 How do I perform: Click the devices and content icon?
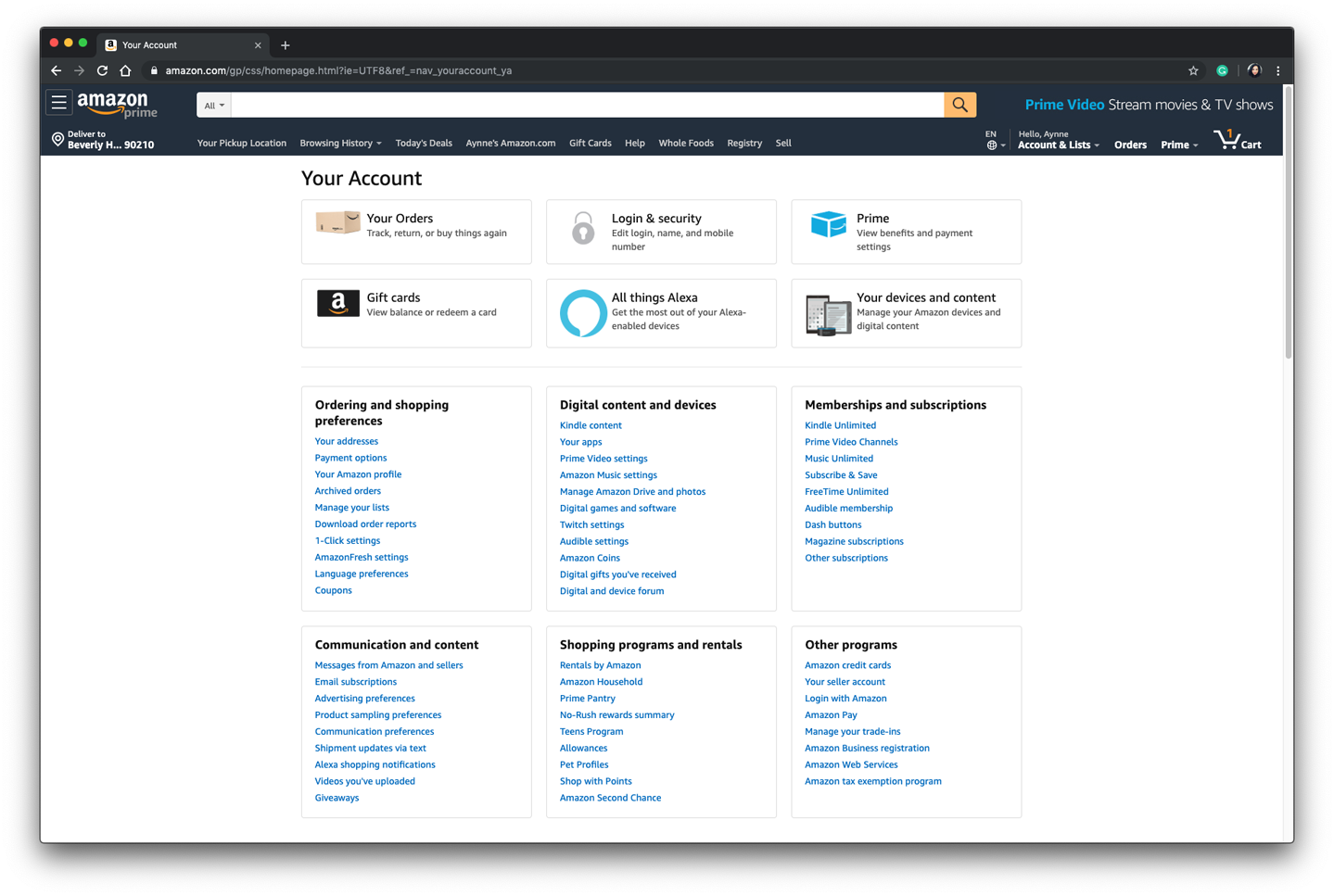point(828,315)
